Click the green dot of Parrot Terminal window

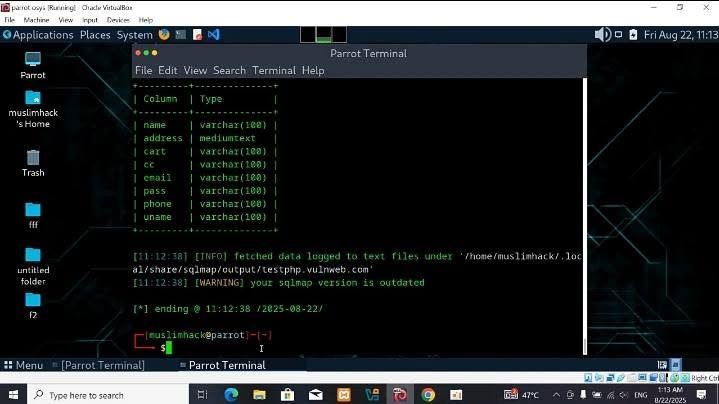click(146, 53)
